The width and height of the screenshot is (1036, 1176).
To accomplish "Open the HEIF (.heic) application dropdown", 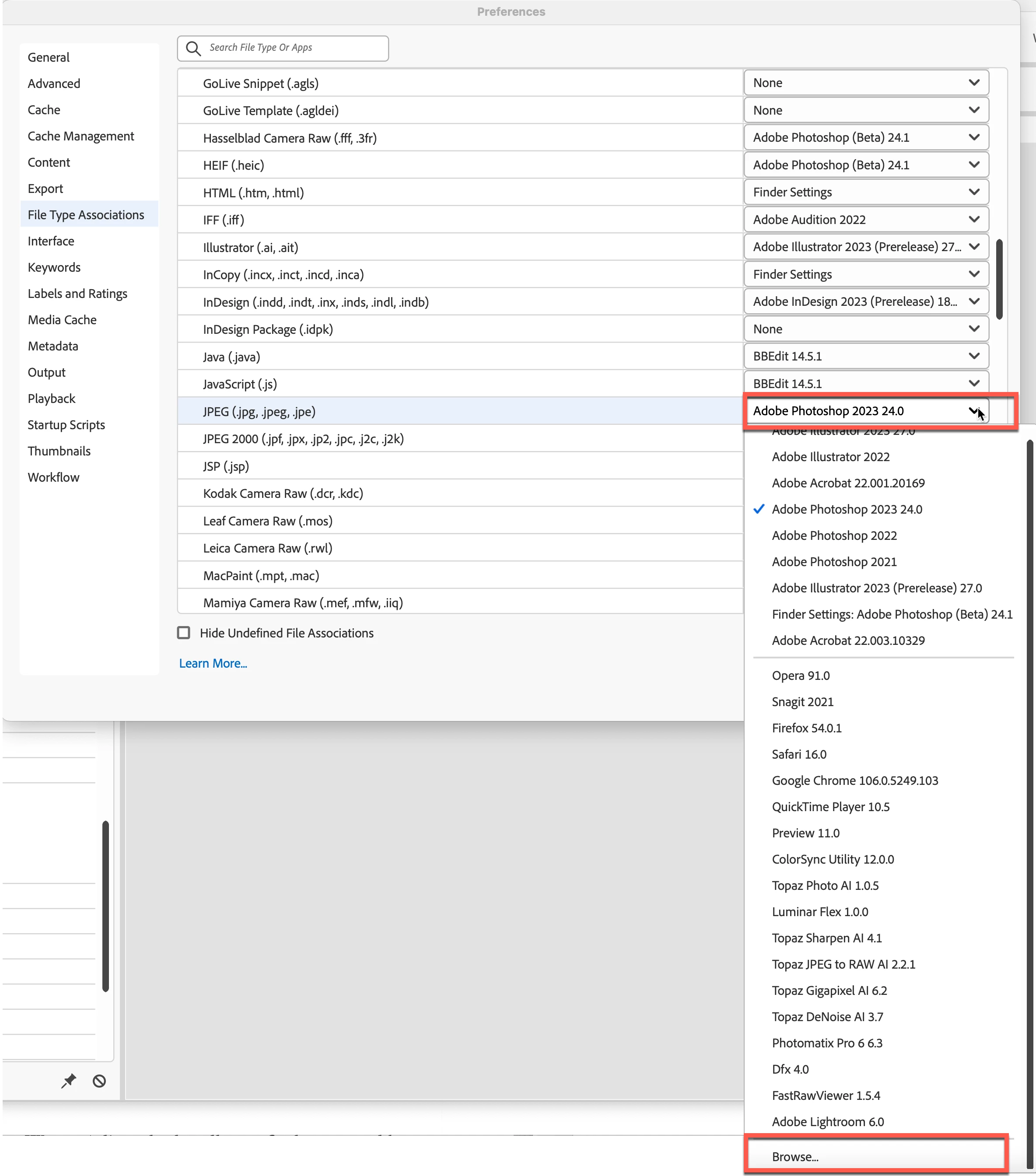I will 866,165.
